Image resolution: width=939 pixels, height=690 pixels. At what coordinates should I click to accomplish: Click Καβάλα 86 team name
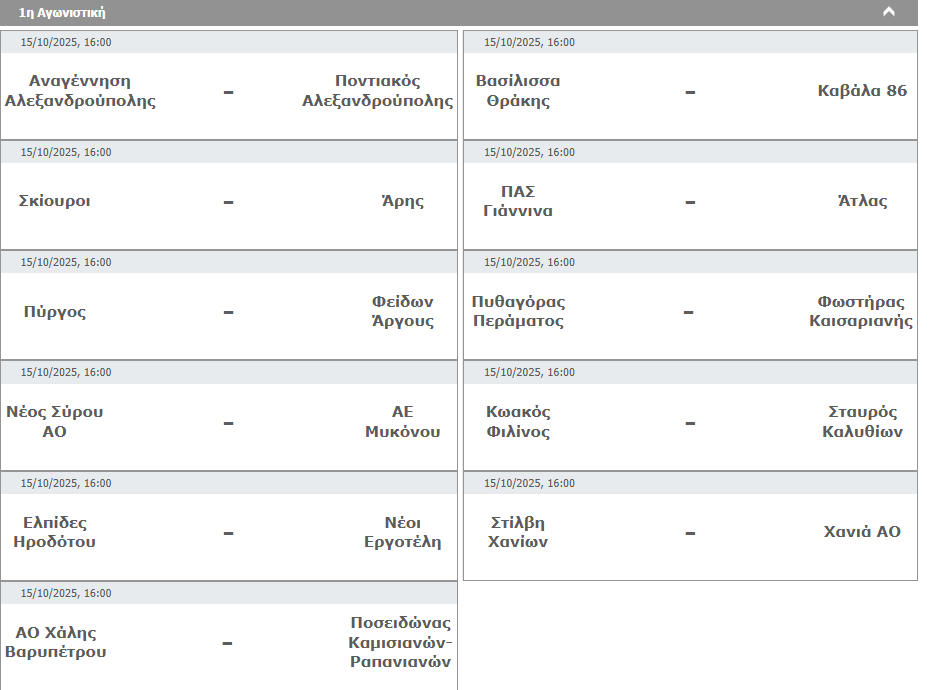tap(861, 91)
